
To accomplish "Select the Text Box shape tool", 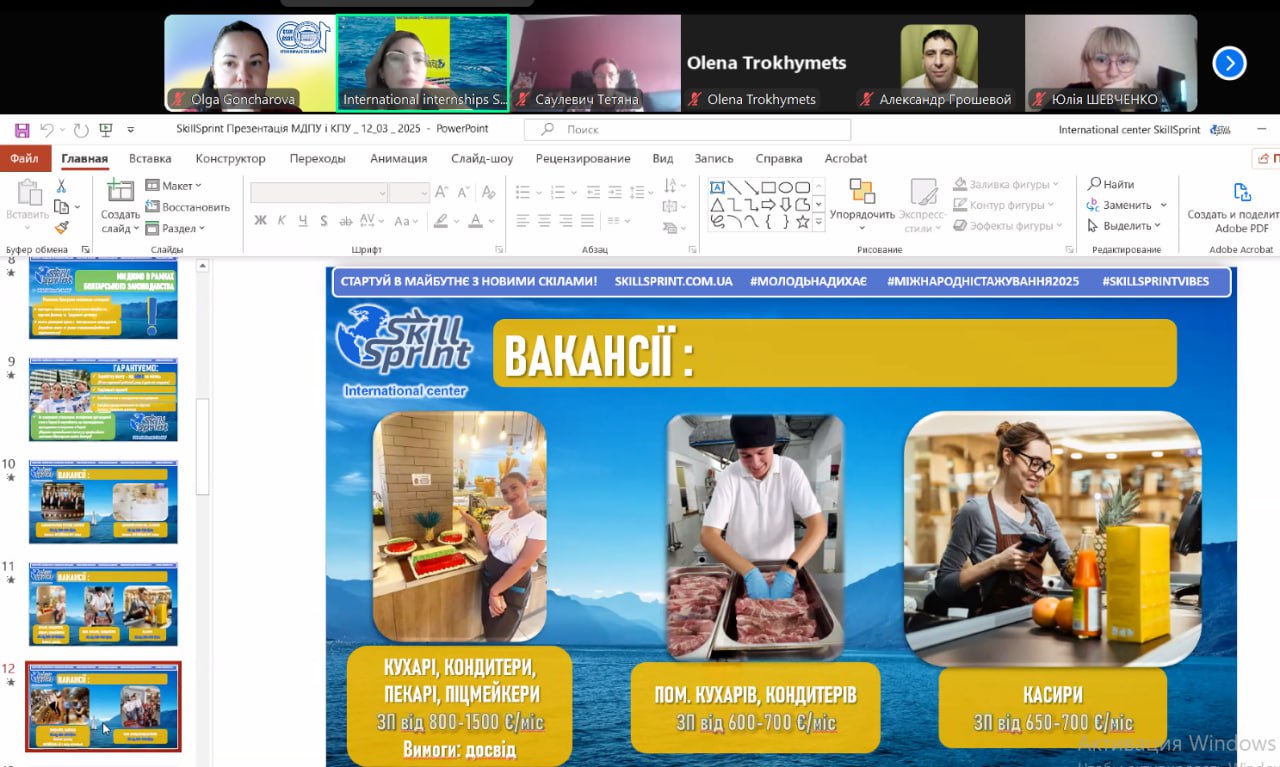I will (x=717, y=187).
